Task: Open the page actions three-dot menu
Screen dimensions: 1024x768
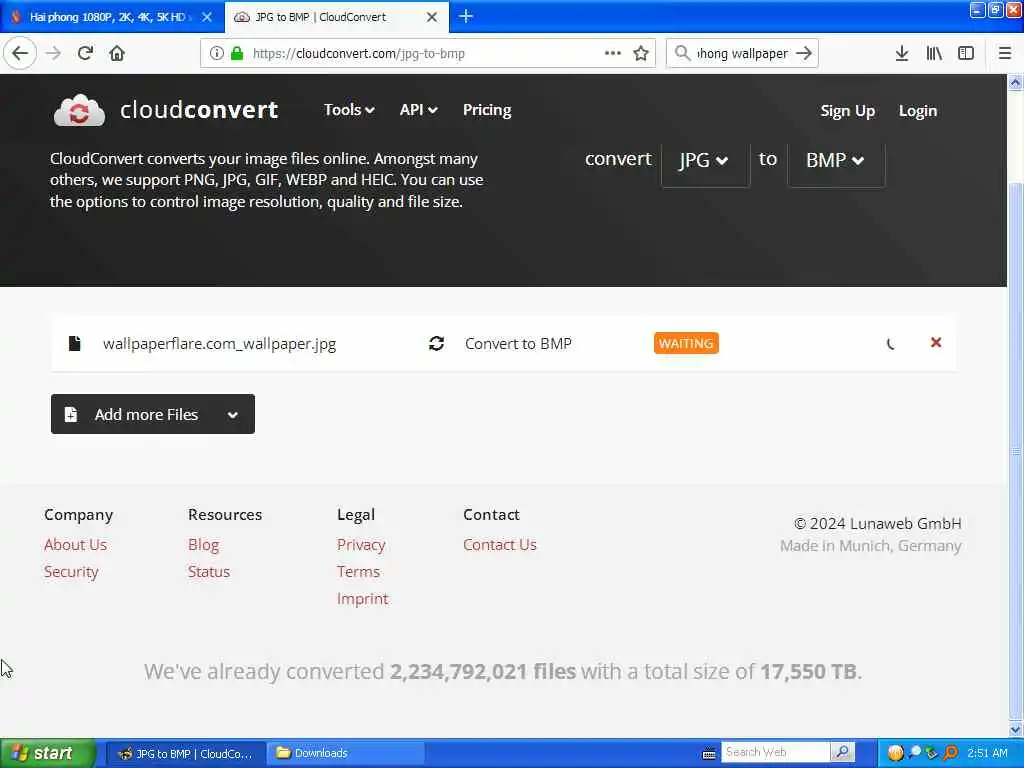Action: point(613,53)
